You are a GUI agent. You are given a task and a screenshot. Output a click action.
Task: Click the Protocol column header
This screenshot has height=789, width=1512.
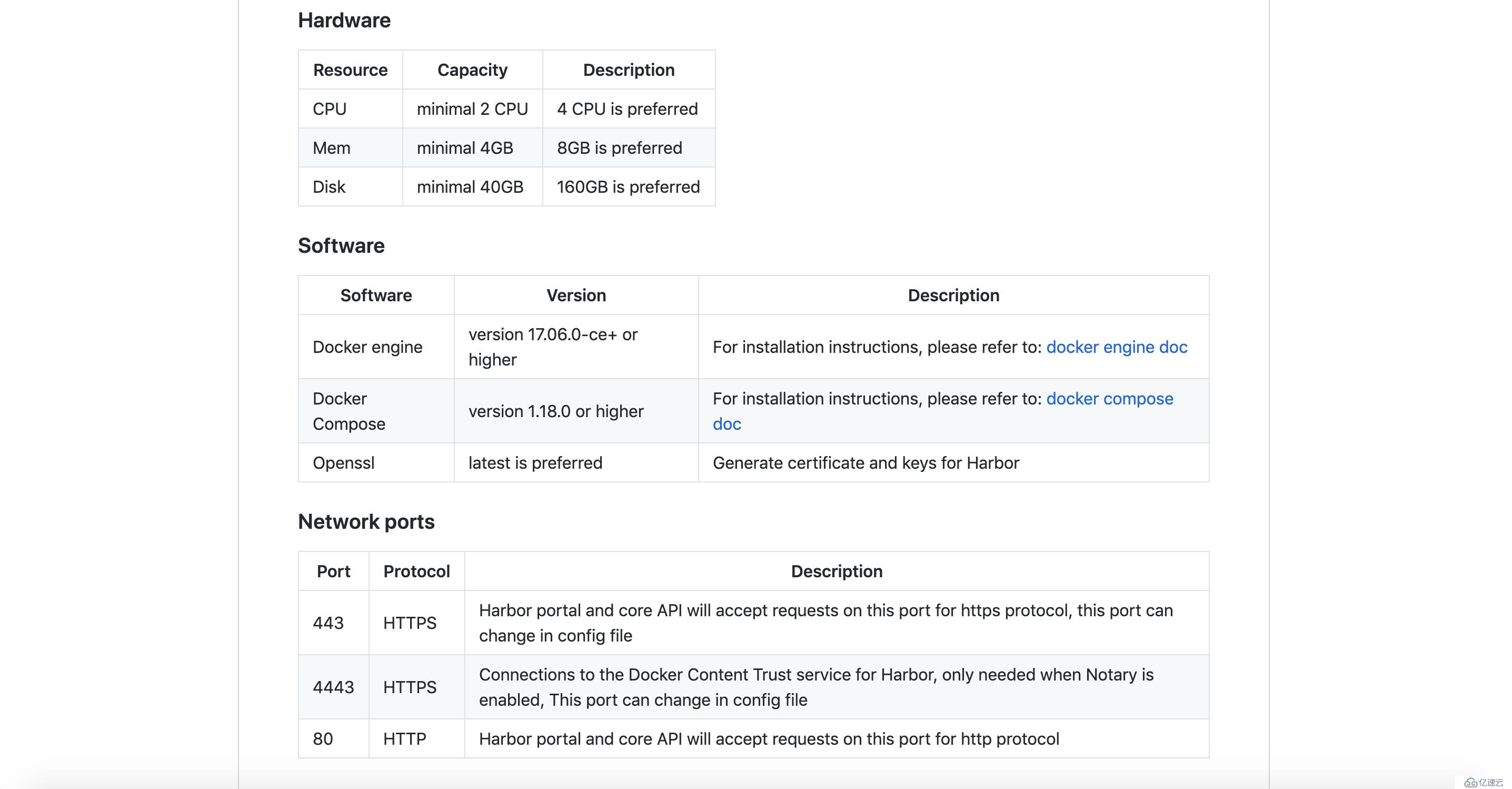pos(417,571)
